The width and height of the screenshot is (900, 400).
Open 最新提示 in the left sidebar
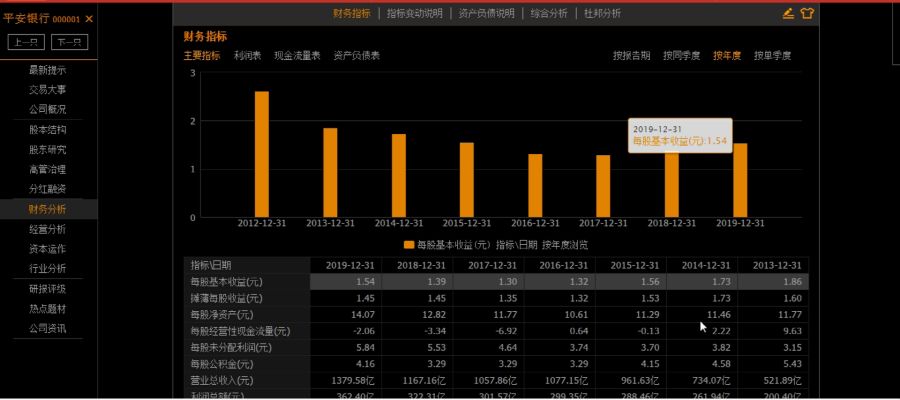tap(47, 70)
